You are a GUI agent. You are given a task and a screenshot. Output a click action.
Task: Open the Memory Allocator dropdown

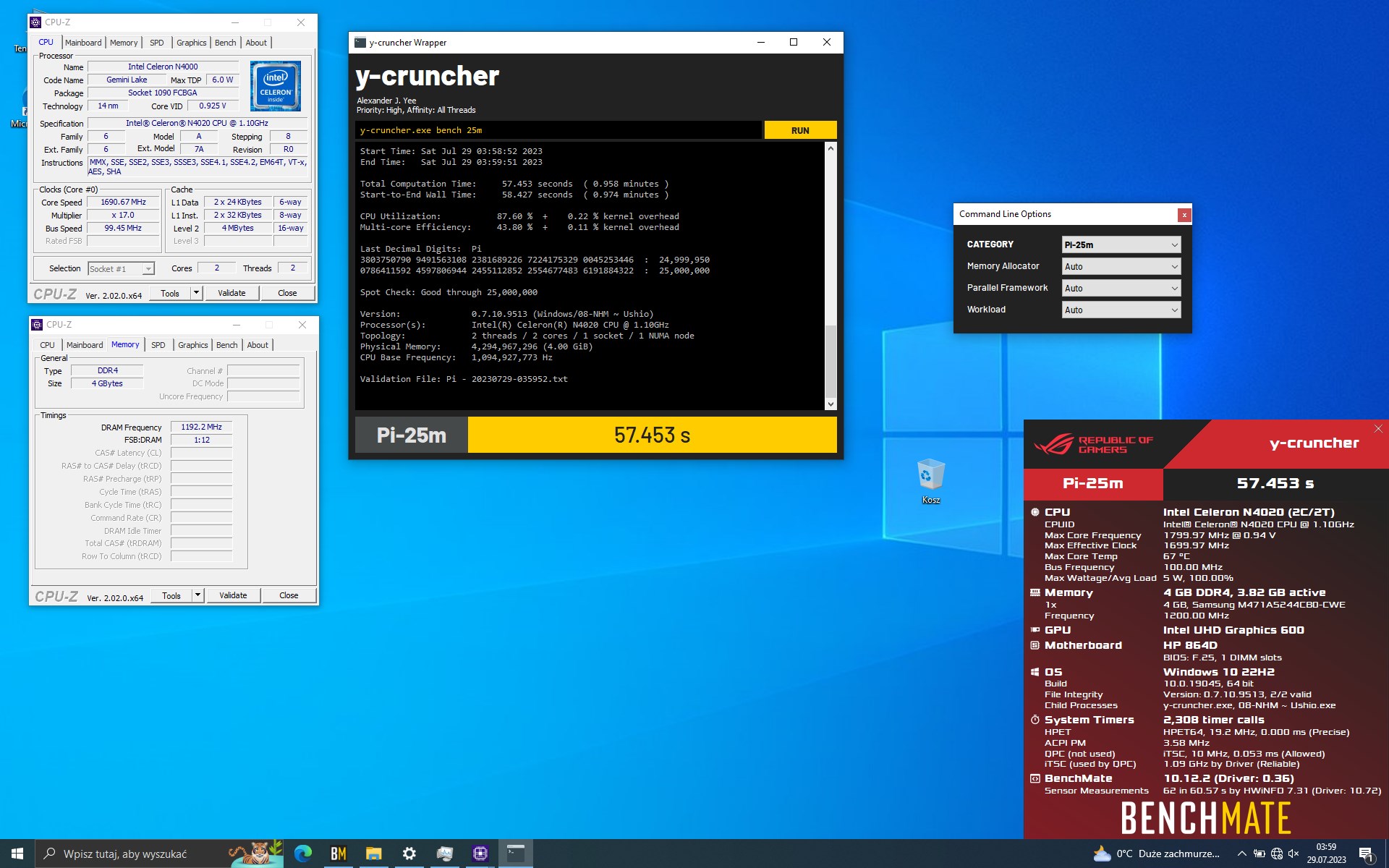[x=1121, y=266]
